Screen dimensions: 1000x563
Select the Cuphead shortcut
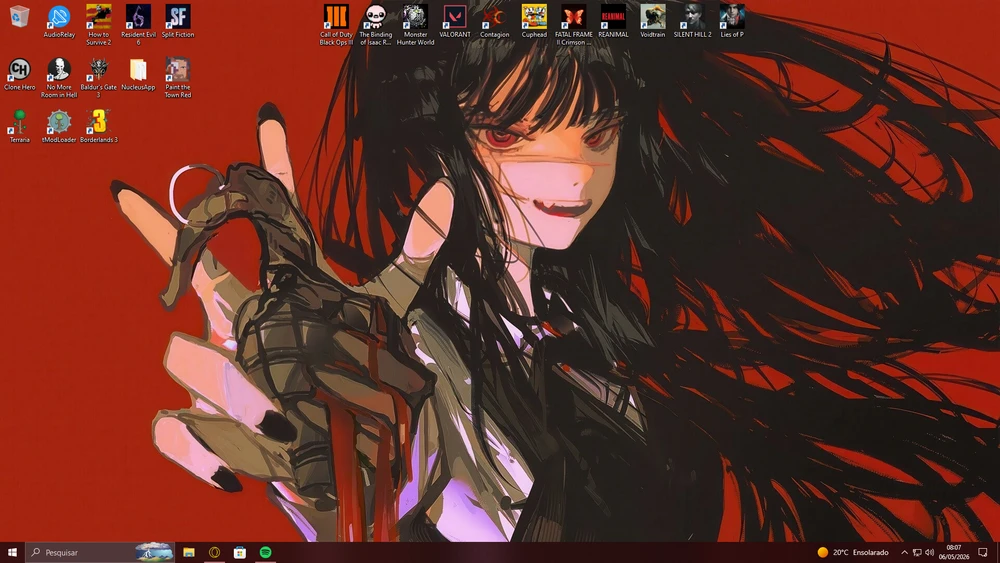pyautogui.click(x=534, y=21)
